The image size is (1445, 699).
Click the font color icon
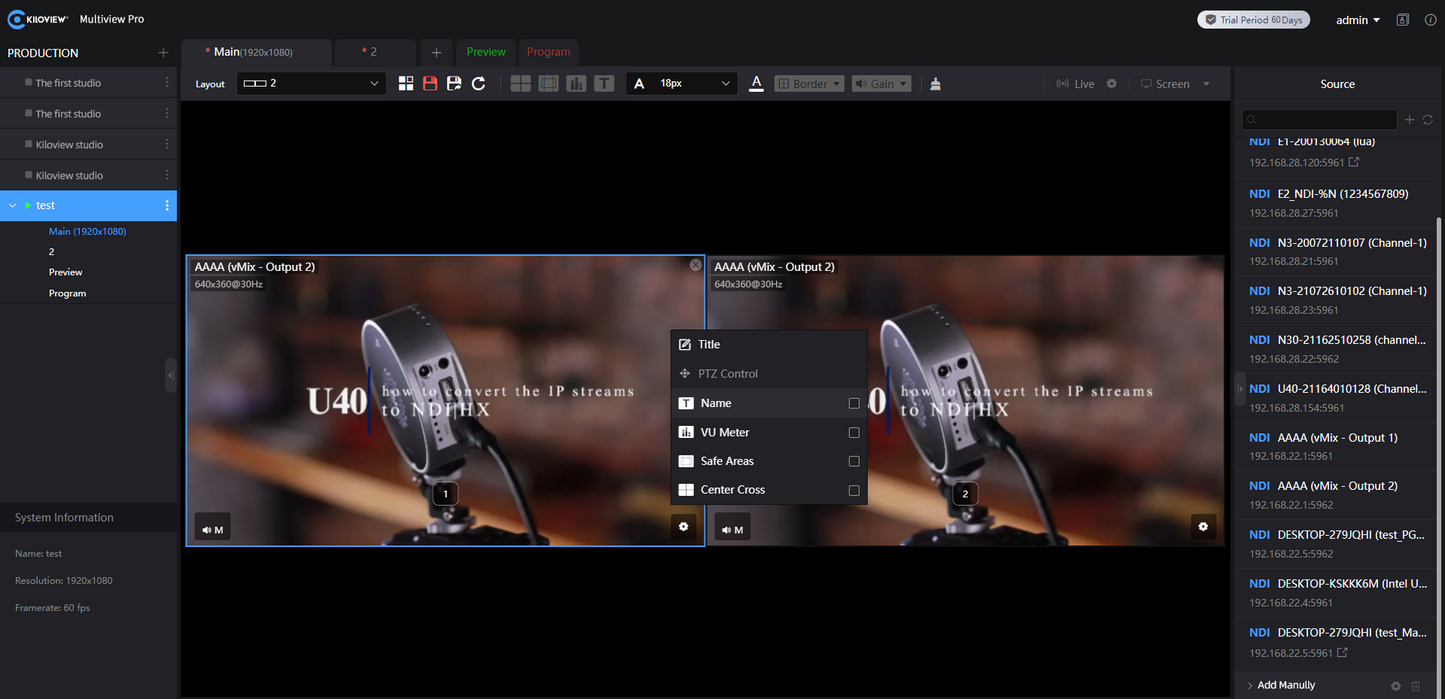[756, 83]
